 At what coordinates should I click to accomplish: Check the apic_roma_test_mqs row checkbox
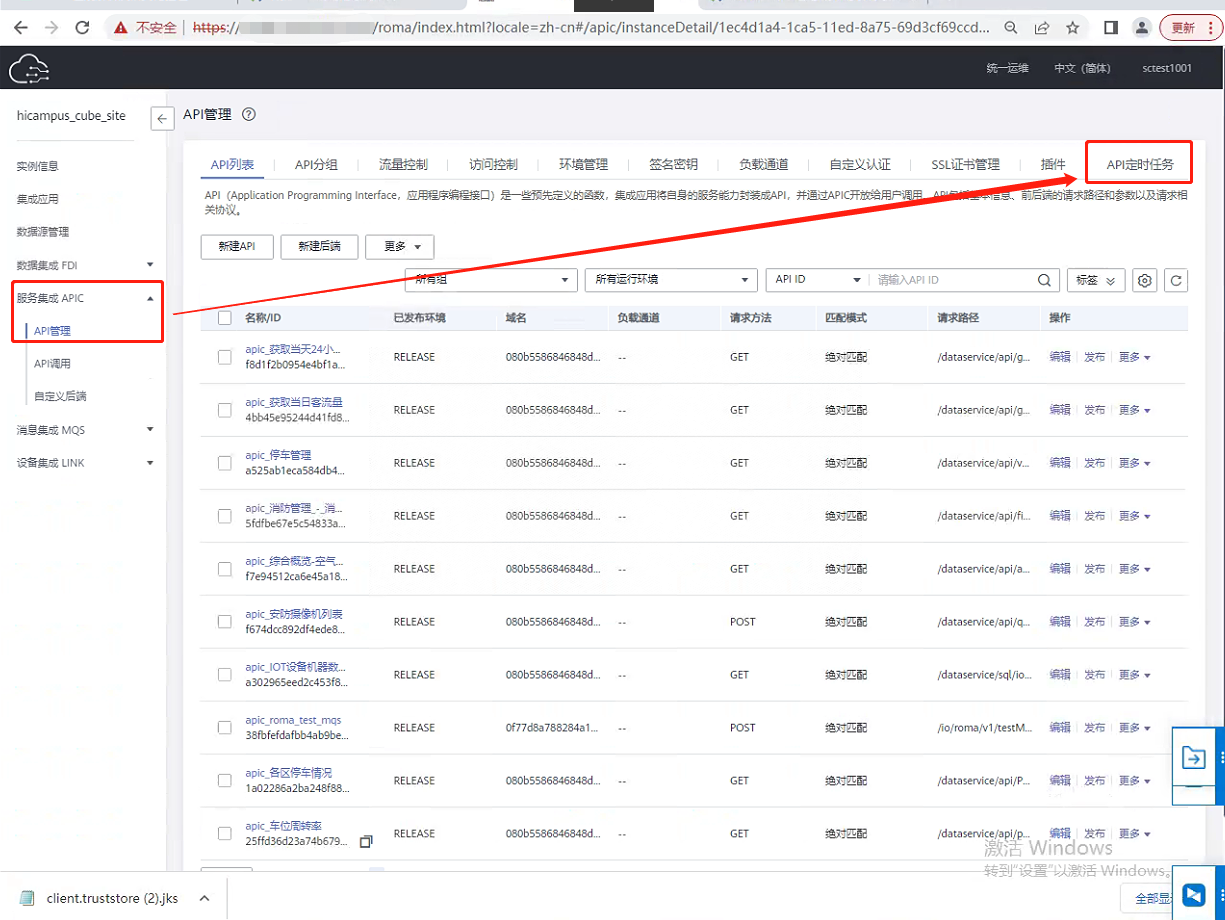(225, 728)
